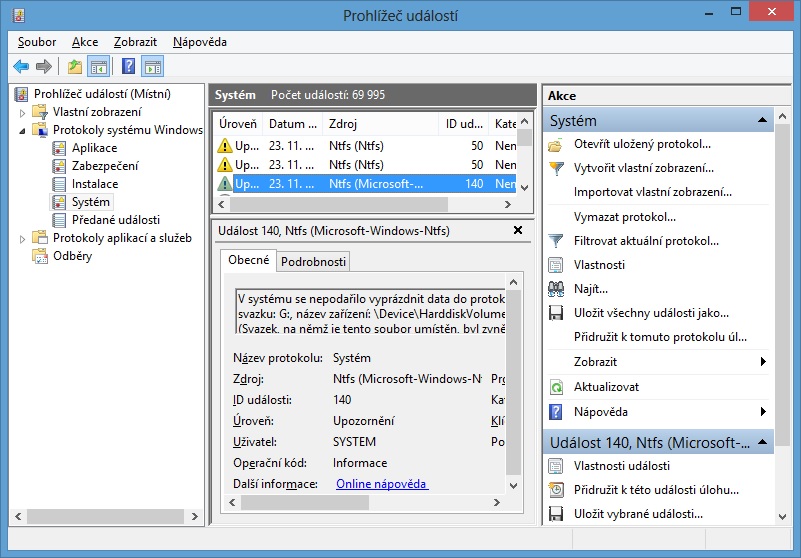
Task: Click the Aktualizovat refresh icon
Action: (557, 387)
